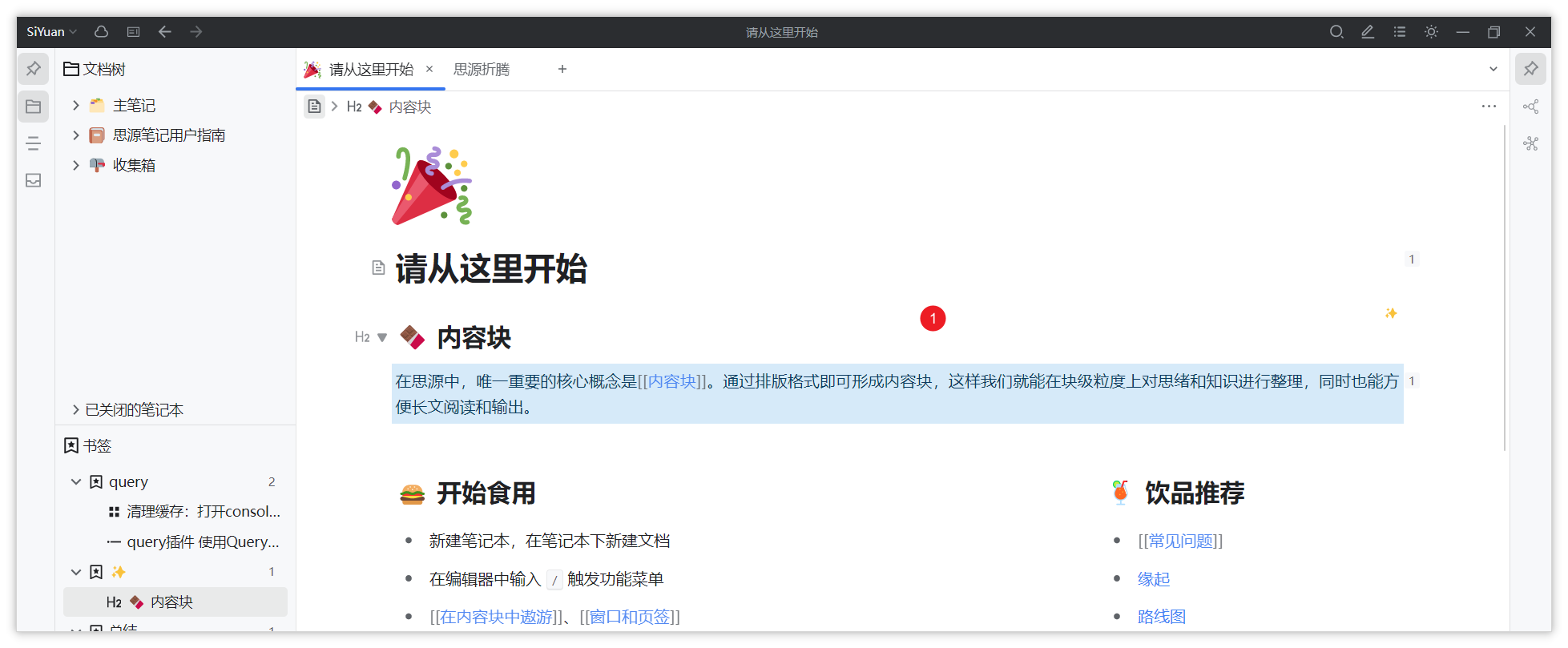Open the inbox panel icon in left dock
The width and height of the screenshot is (1568, 648).
tap(34, 180)
